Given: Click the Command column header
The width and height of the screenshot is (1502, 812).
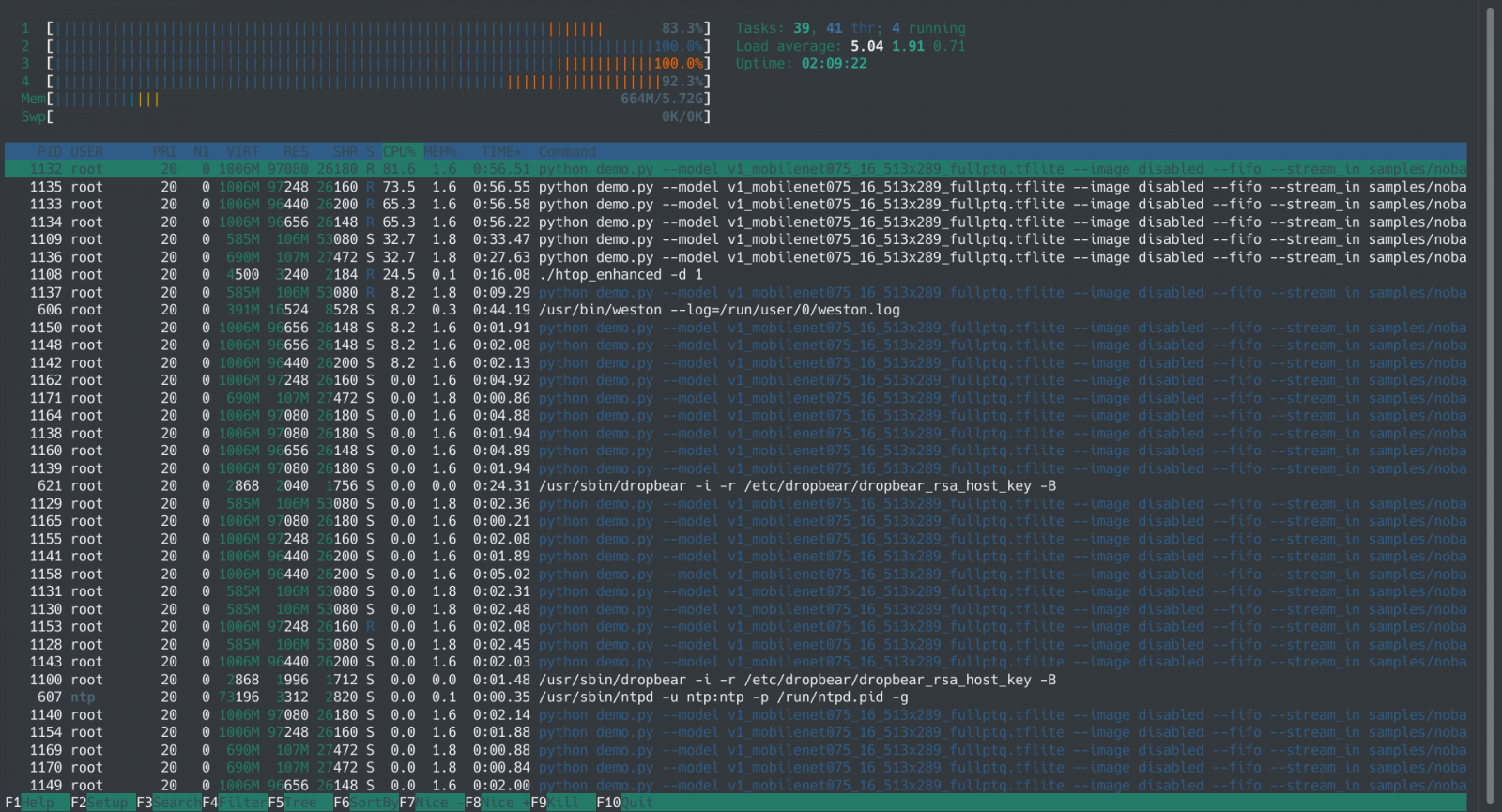Looking at the screenshot, I should point(567,152).
